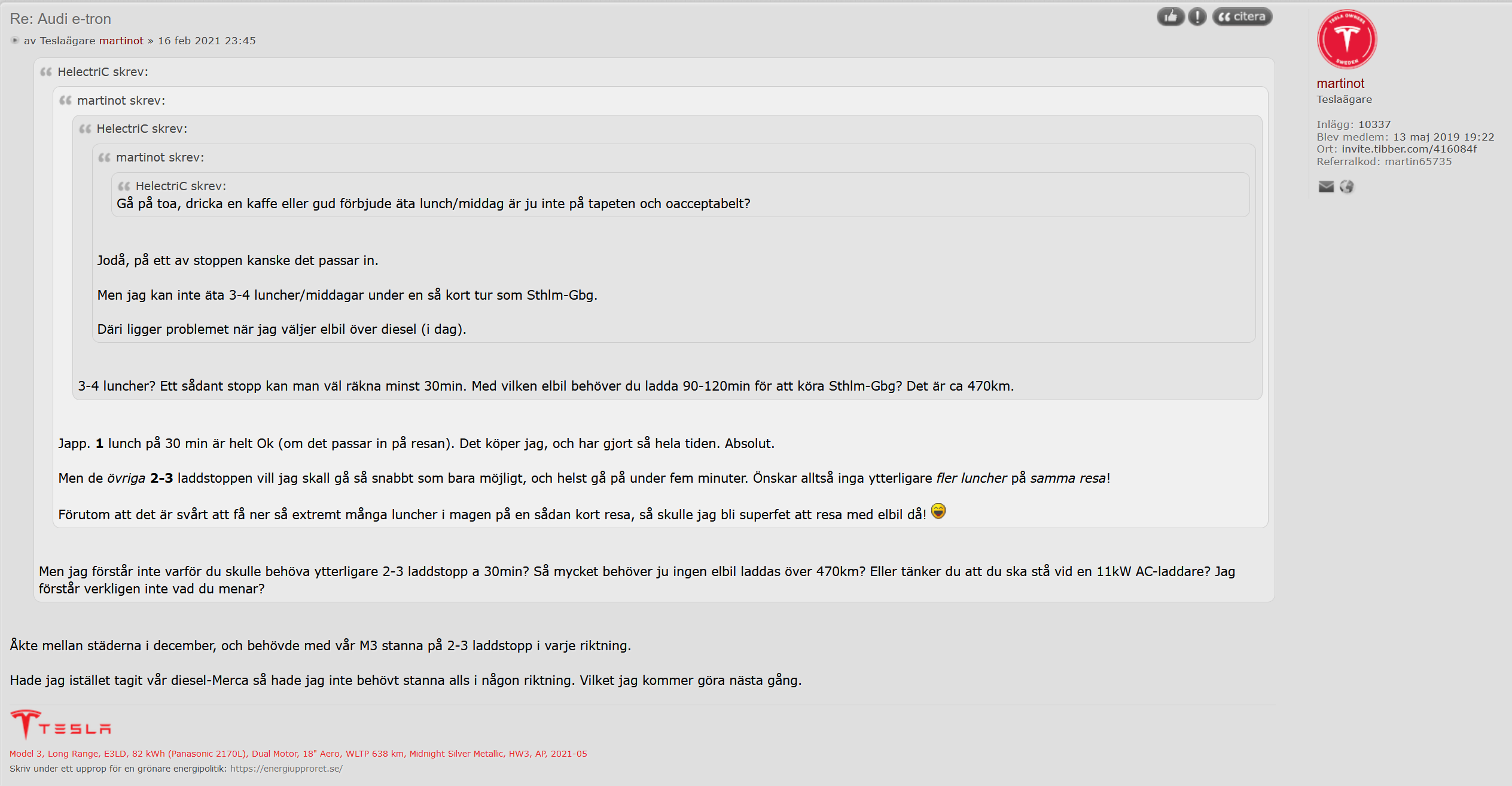This screenshot has width=1512, height=786.
Task: Click the thumbs-up like icon
Action: 1170,17
